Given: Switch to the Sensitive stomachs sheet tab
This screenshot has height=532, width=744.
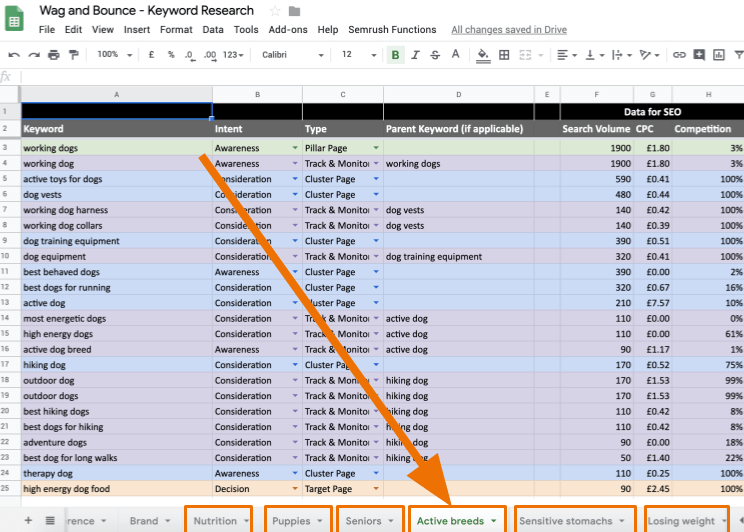Looking at the screenshot, I should 566,521.
